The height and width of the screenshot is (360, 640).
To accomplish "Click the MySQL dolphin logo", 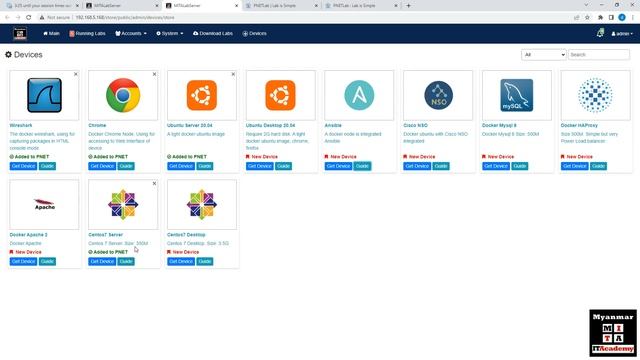I will (517, 95).
